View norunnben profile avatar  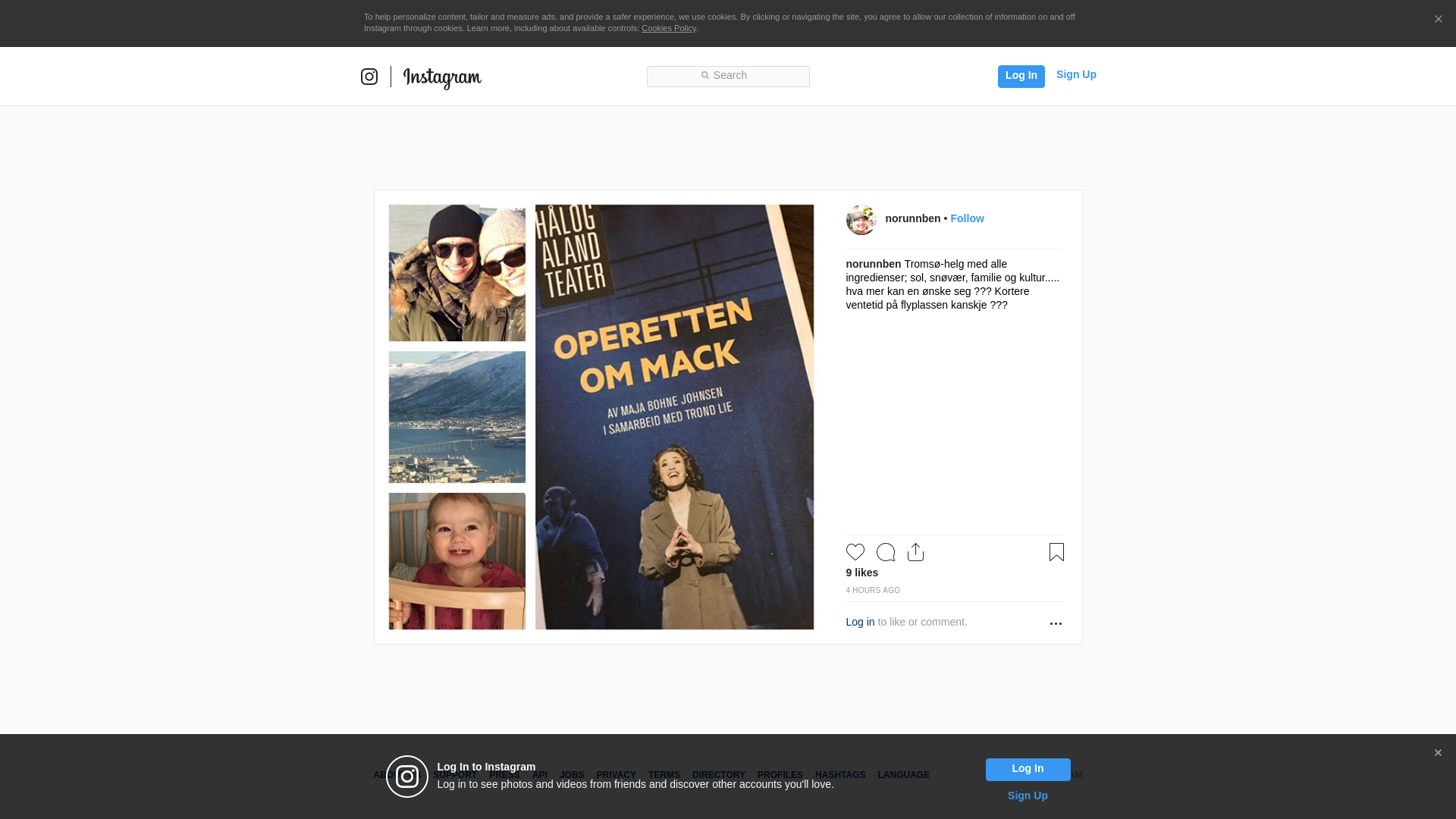[861, 220]
